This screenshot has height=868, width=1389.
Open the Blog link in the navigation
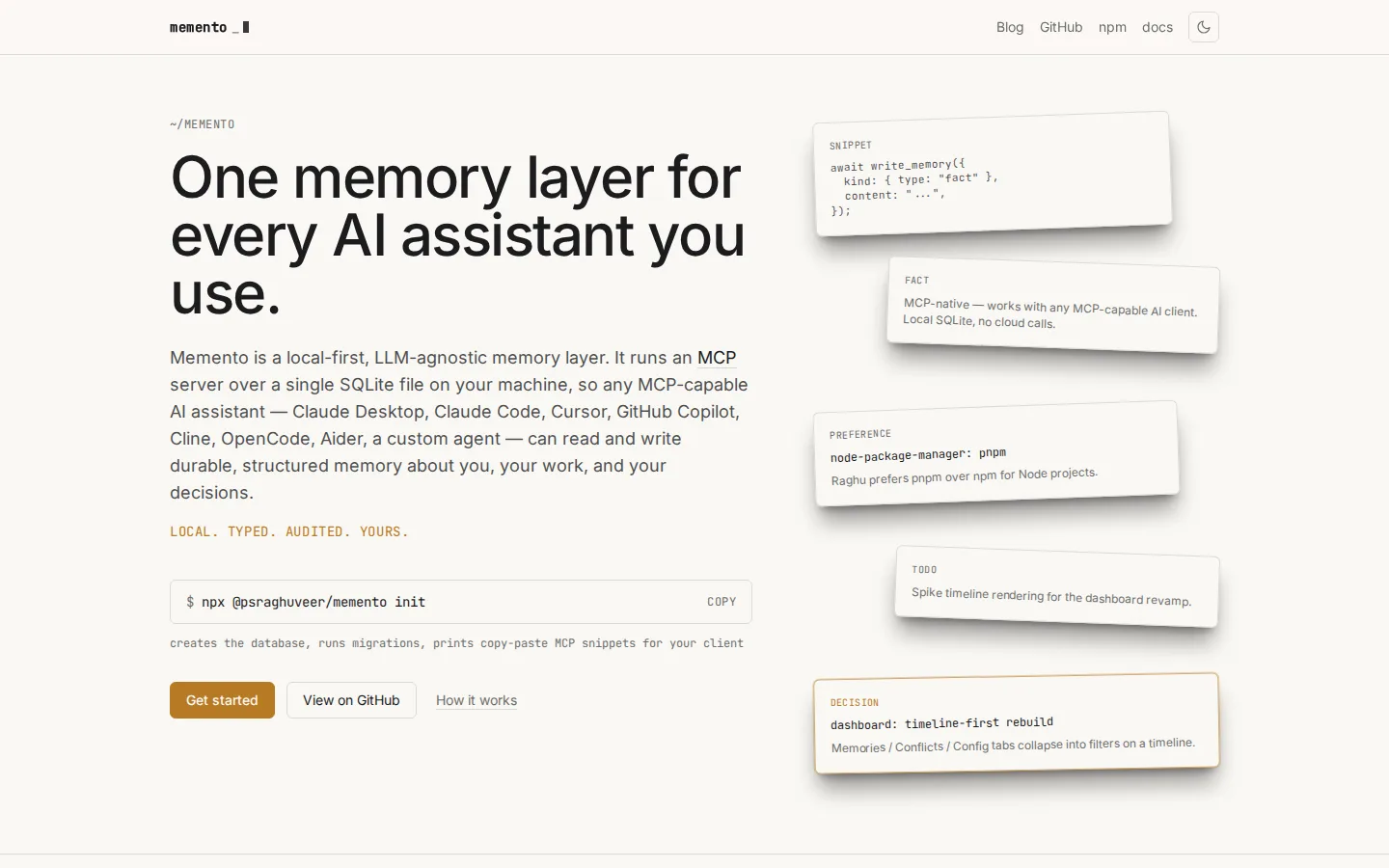tap(1010, 27)
